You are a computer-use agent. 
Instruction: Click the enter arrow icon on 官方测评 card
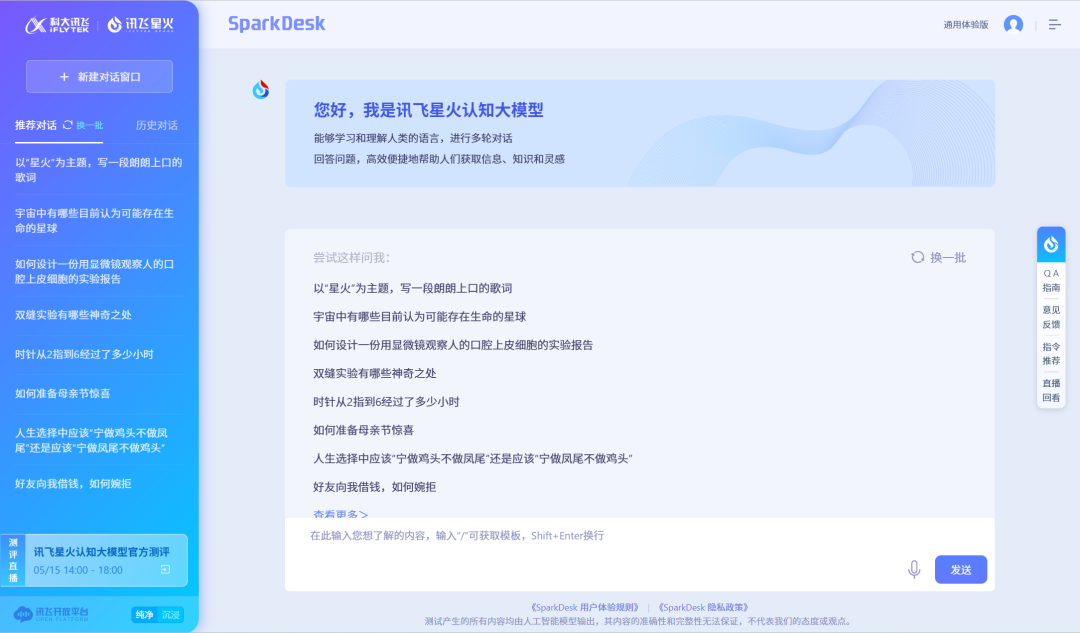(165, 570)
